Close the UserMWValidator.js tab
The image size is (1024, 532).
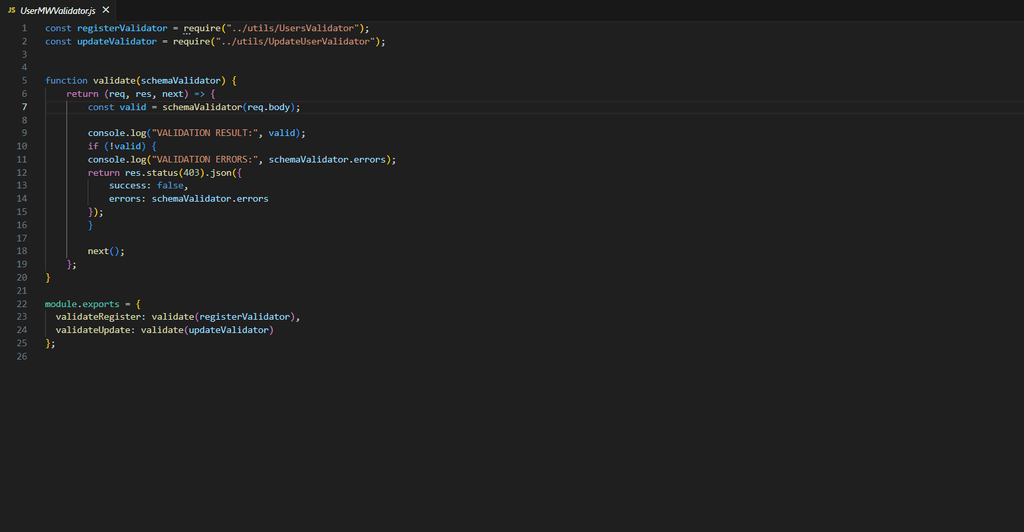pos(106,9)
